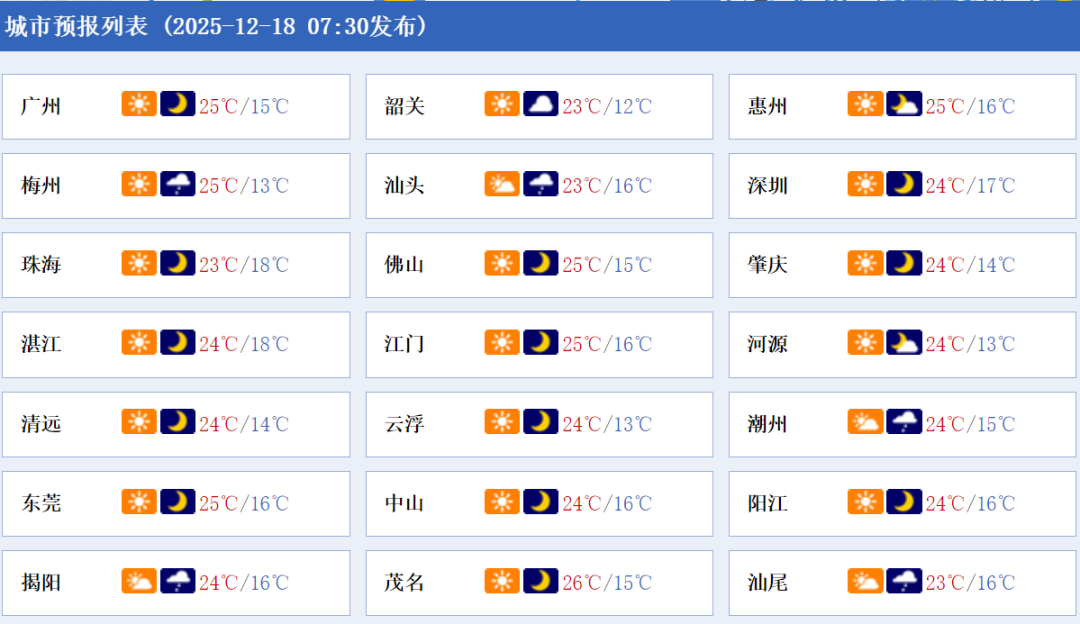This screenshot has height=624, width=1080.
Task: Click Shaoguan's cloudy night weather icon
Action: tap(540, 104)
